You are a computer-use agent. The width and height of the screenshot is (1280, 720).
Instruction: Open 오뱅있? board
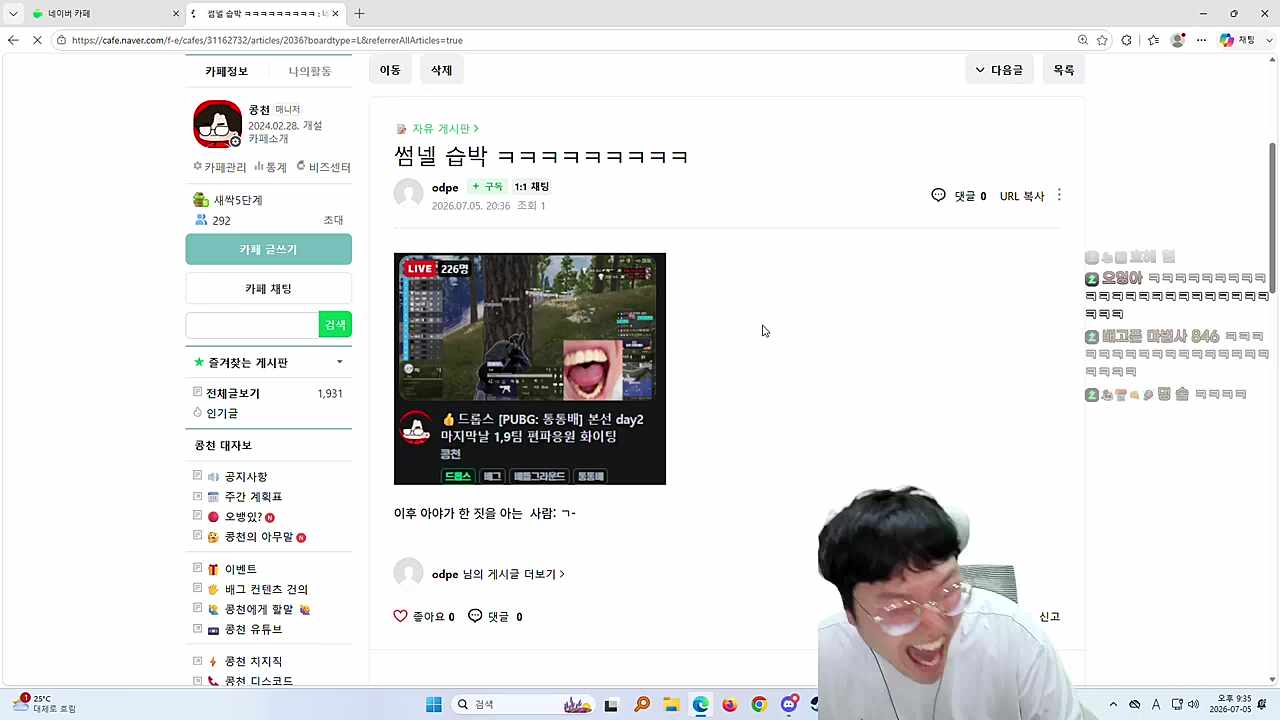(243, 517)
